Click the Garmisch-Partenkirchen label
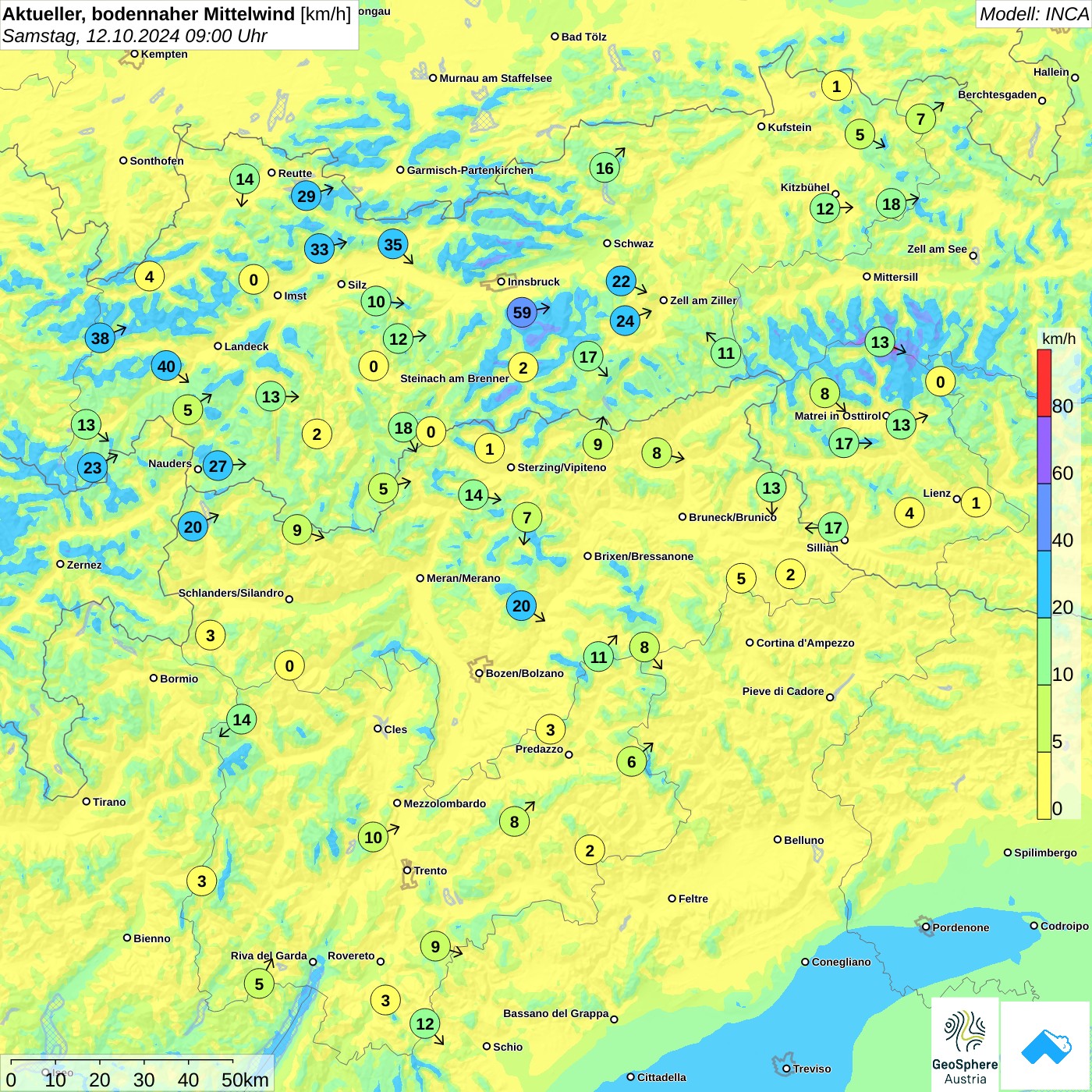Screen dimensions: 1092x1092 (470, 170)
